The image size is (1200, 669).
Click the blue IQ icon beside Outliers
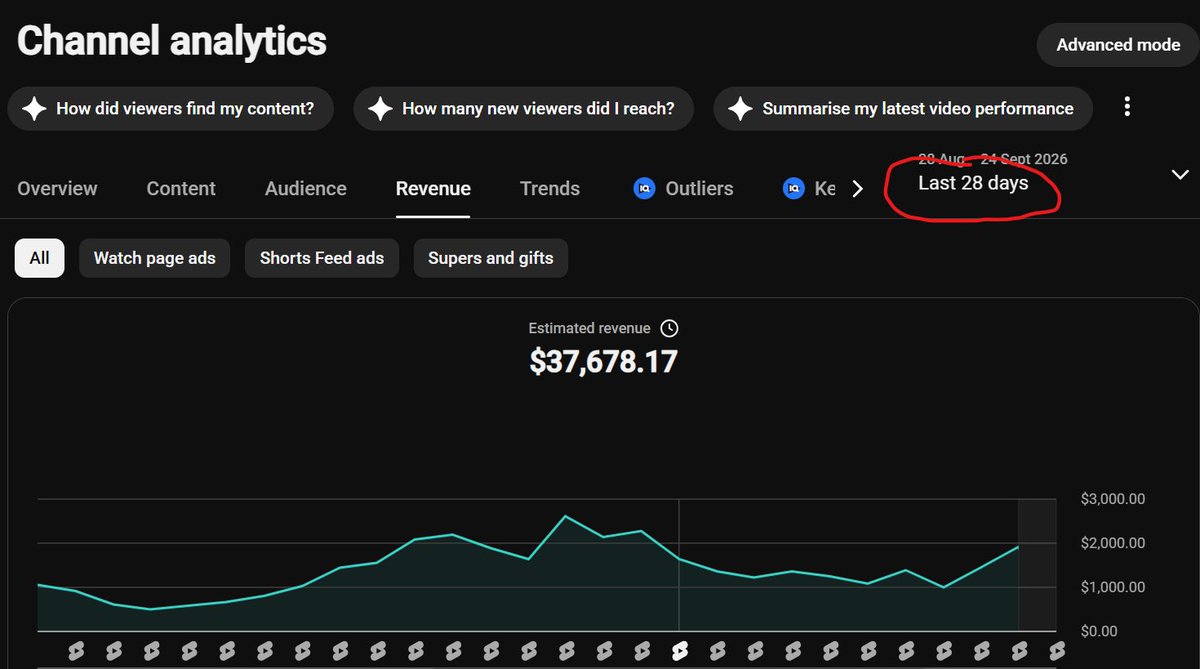[644, 188]
